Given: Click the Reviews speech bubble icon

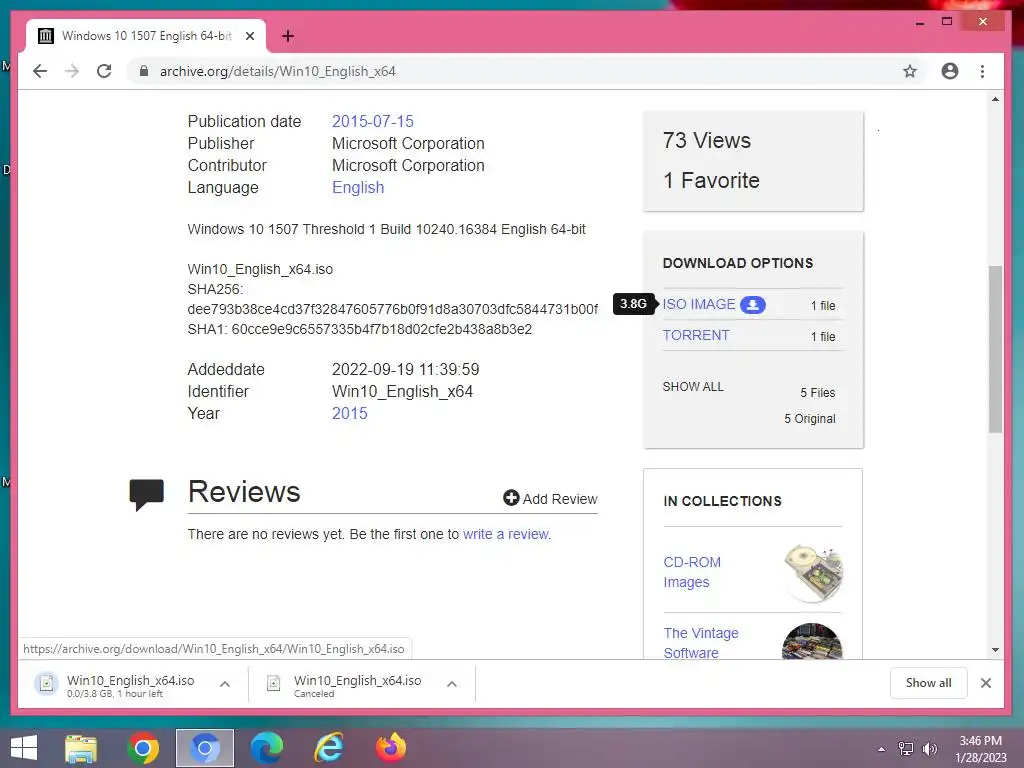Looking at the screenshot, I should (x=146, y=494).
